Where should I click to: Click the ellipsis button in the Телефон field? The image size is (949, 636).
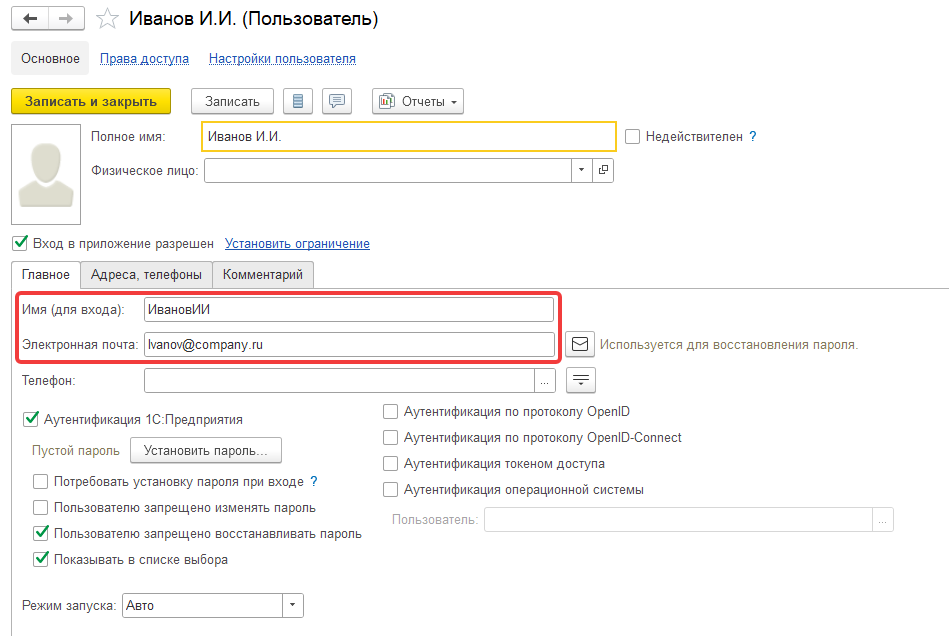[x=545, y=381]
